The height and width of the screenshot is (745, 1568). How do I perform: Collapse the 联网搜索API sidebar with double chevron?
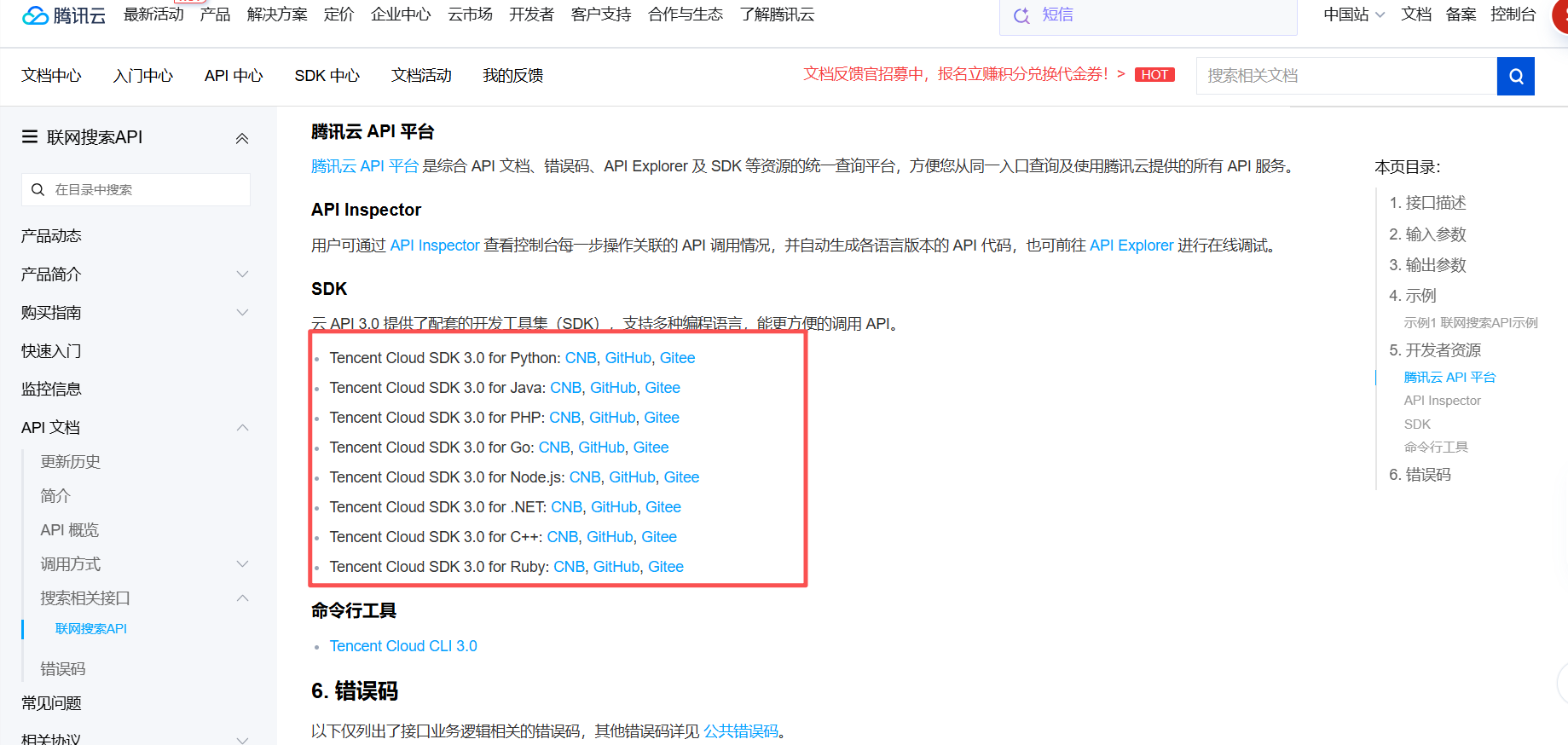coord(242,138)
